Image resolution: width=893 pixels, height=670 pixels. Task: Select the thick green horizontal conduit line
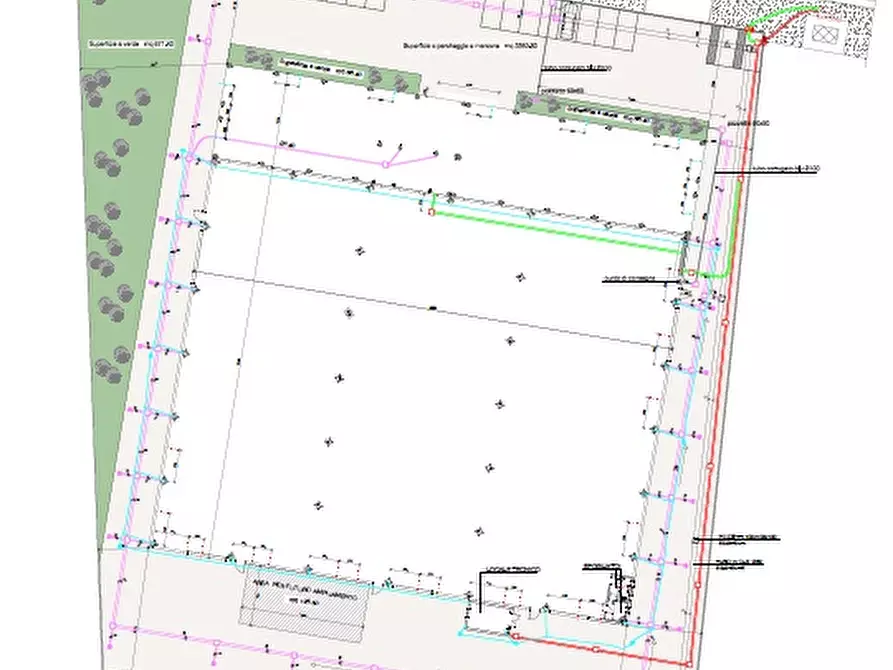click(560, 230)
